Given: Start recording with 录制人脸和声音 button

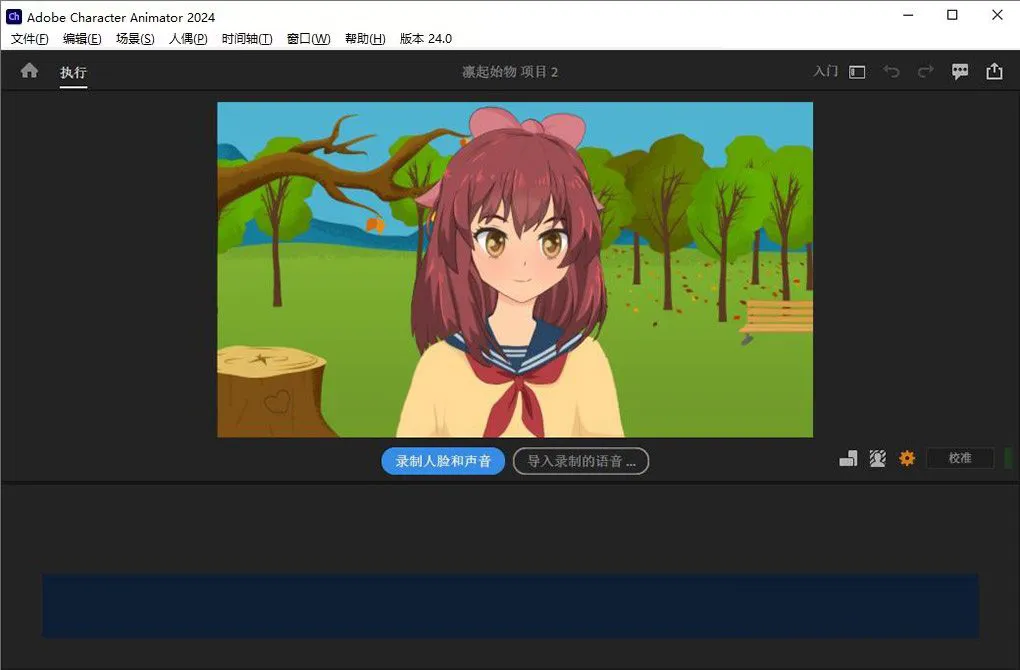Looking at the screenshot, I should coord(443,461).
